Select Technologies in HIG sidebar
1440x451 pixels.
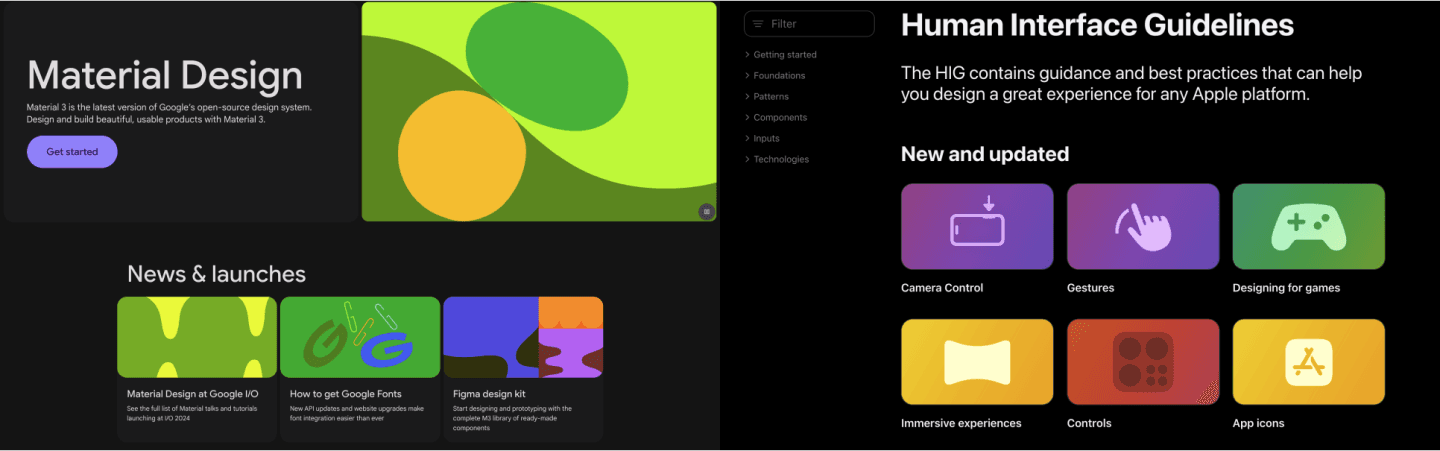click(781, 160)
